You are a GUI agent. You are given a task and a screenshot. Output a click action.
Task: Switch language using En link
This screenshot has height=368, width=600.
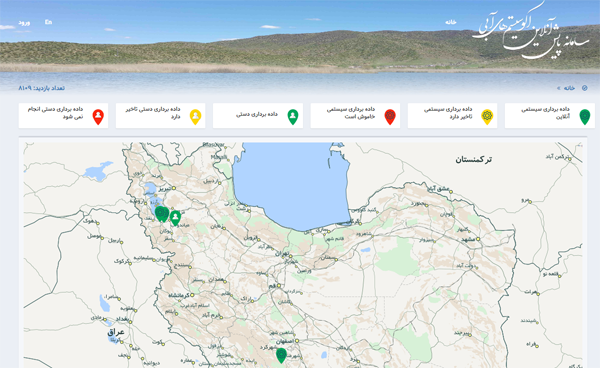[48, 22]
